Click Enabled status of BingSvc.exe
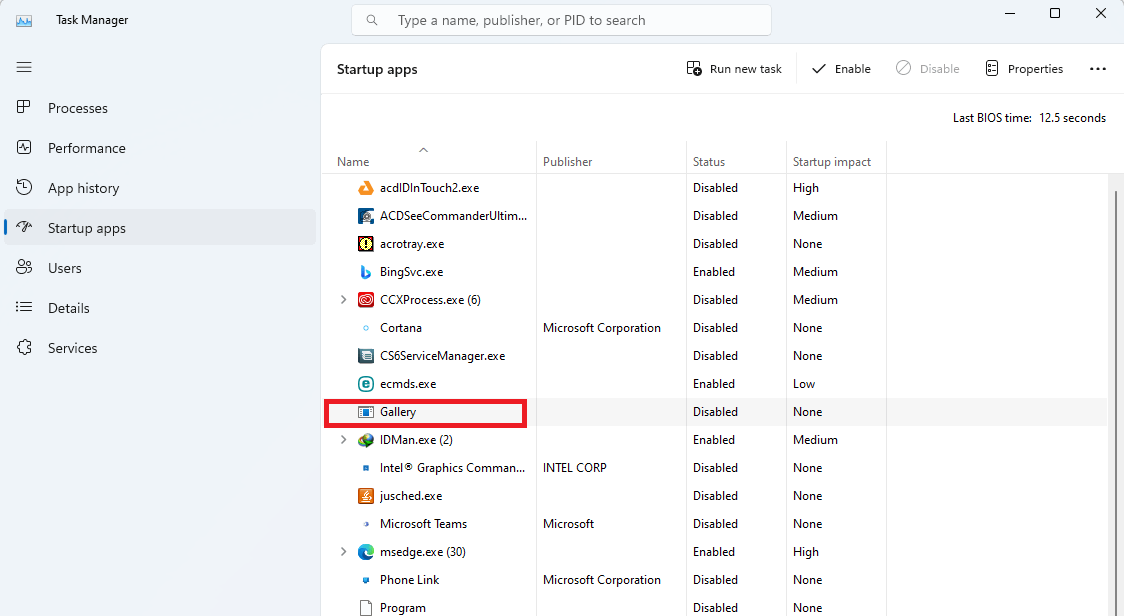 click(x=713, y=272)
